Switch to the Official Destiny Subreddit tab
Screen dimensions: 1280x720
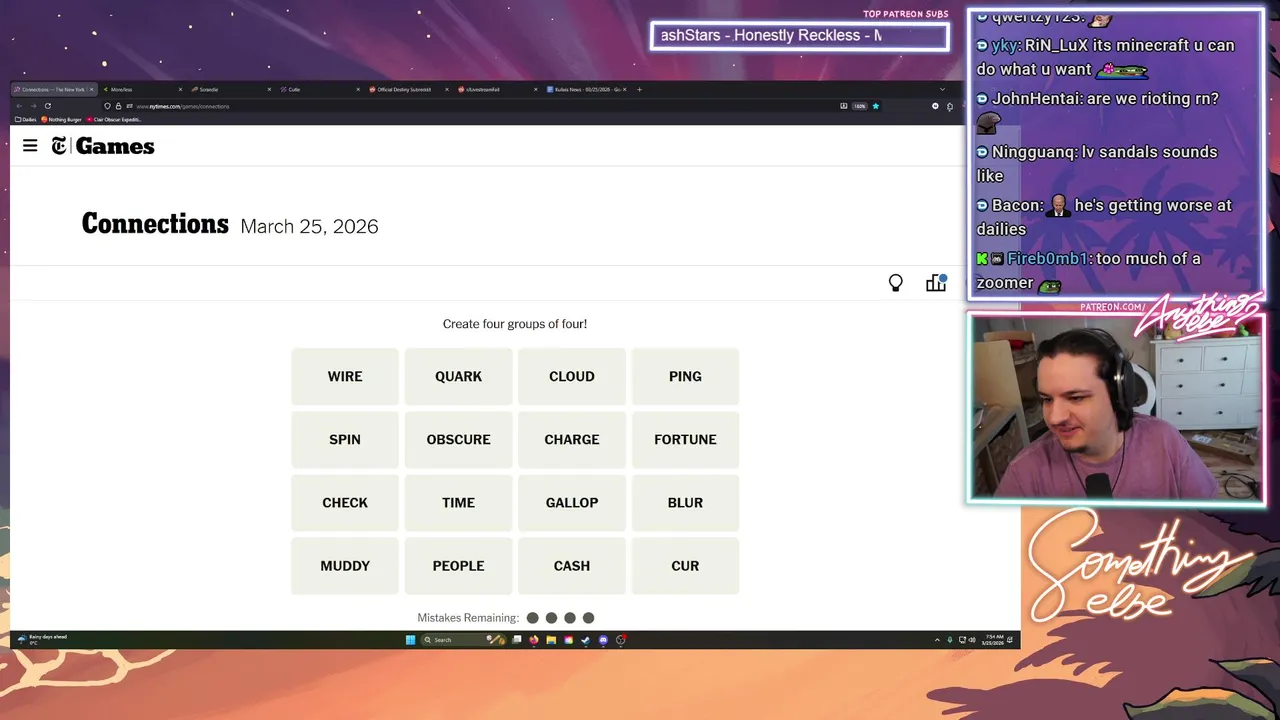point(409,89)
